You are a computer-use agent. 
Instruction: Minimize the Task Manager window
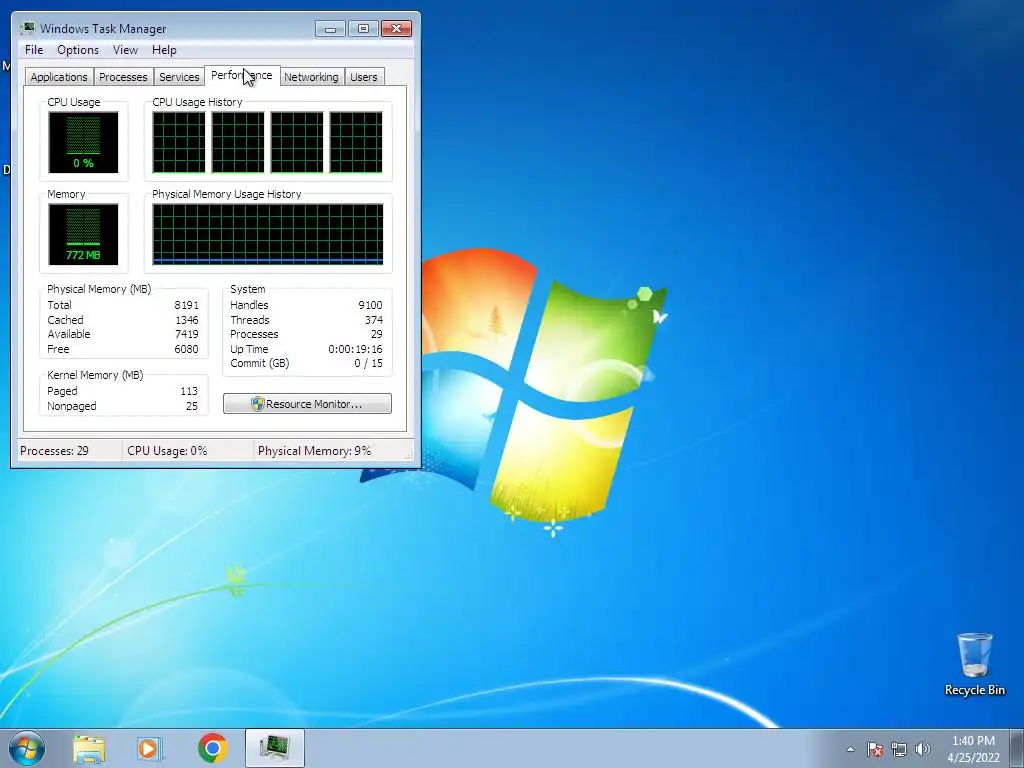pos(330,28)
